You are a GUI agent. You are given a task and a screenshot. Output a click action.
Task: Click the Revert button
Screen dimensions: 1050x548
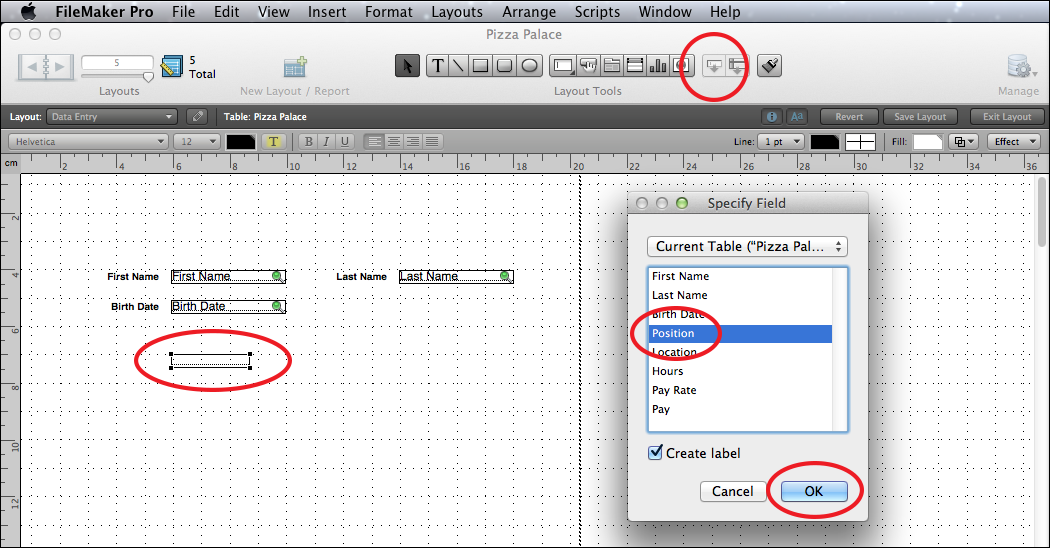coord(849,117)
